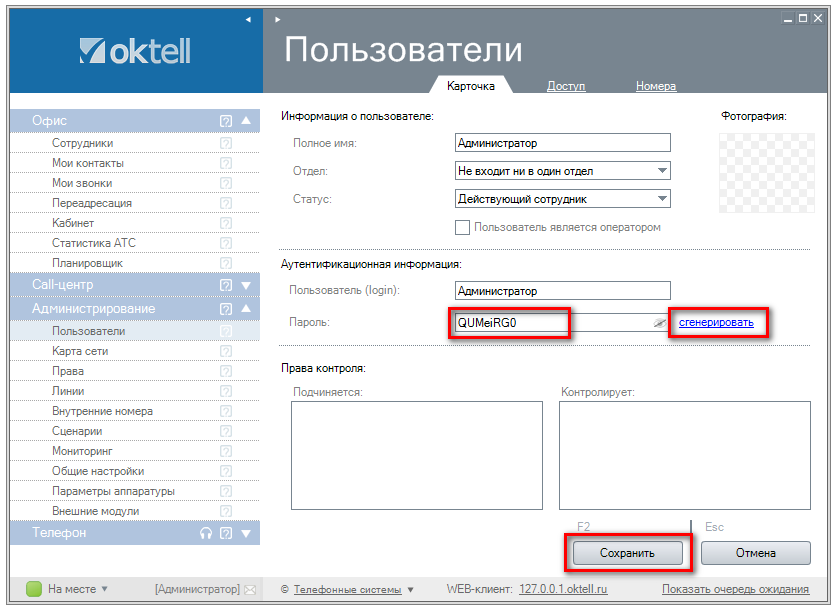Image resolution: width=836 pixels, height=609 pixels.
Task: Click the Фотография placeholder thumbnail
Action: coord(753,166)
